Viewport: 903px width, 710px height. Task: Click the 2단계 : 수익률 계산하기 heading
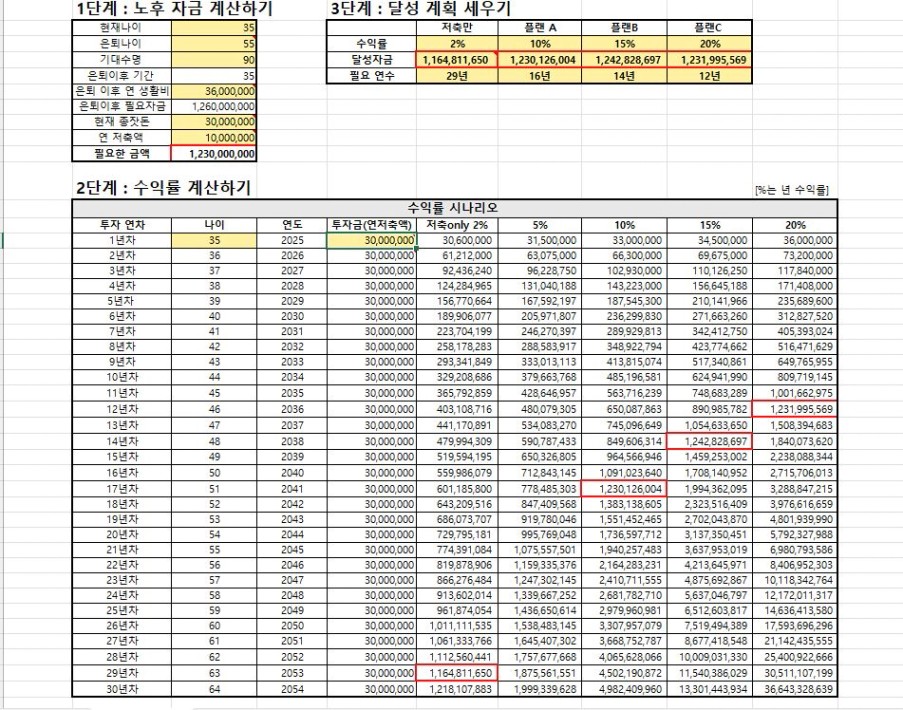coord(164,187)
